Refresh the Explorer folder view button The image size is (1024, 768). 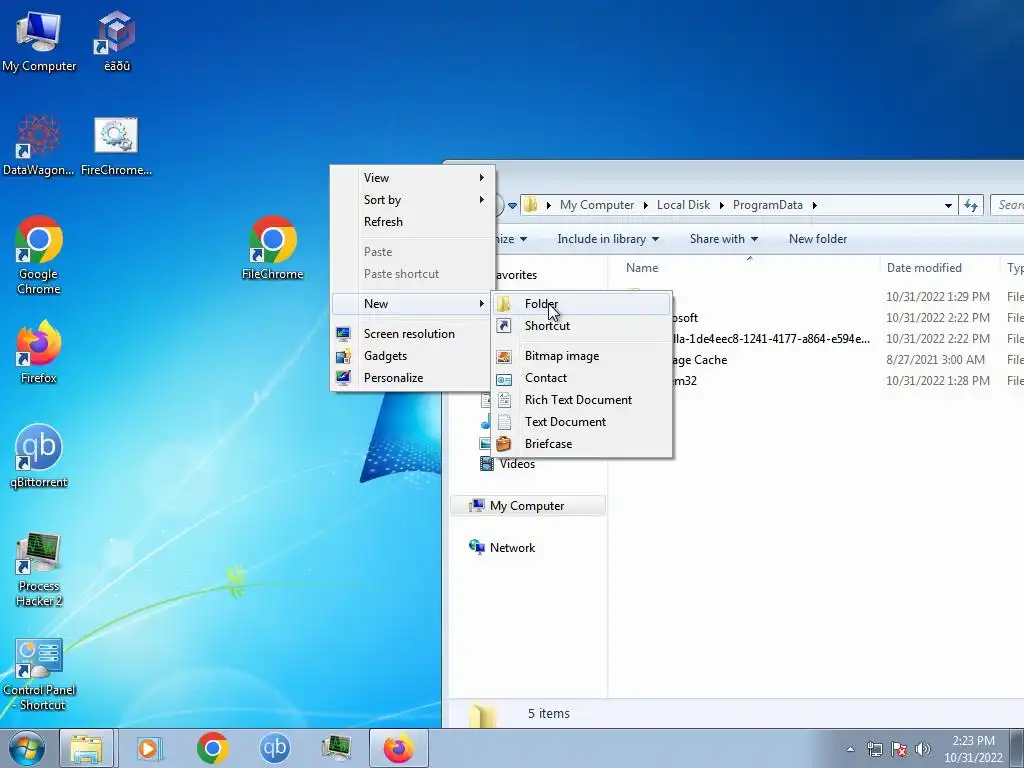pyautogui.click(x=970, y=205)
